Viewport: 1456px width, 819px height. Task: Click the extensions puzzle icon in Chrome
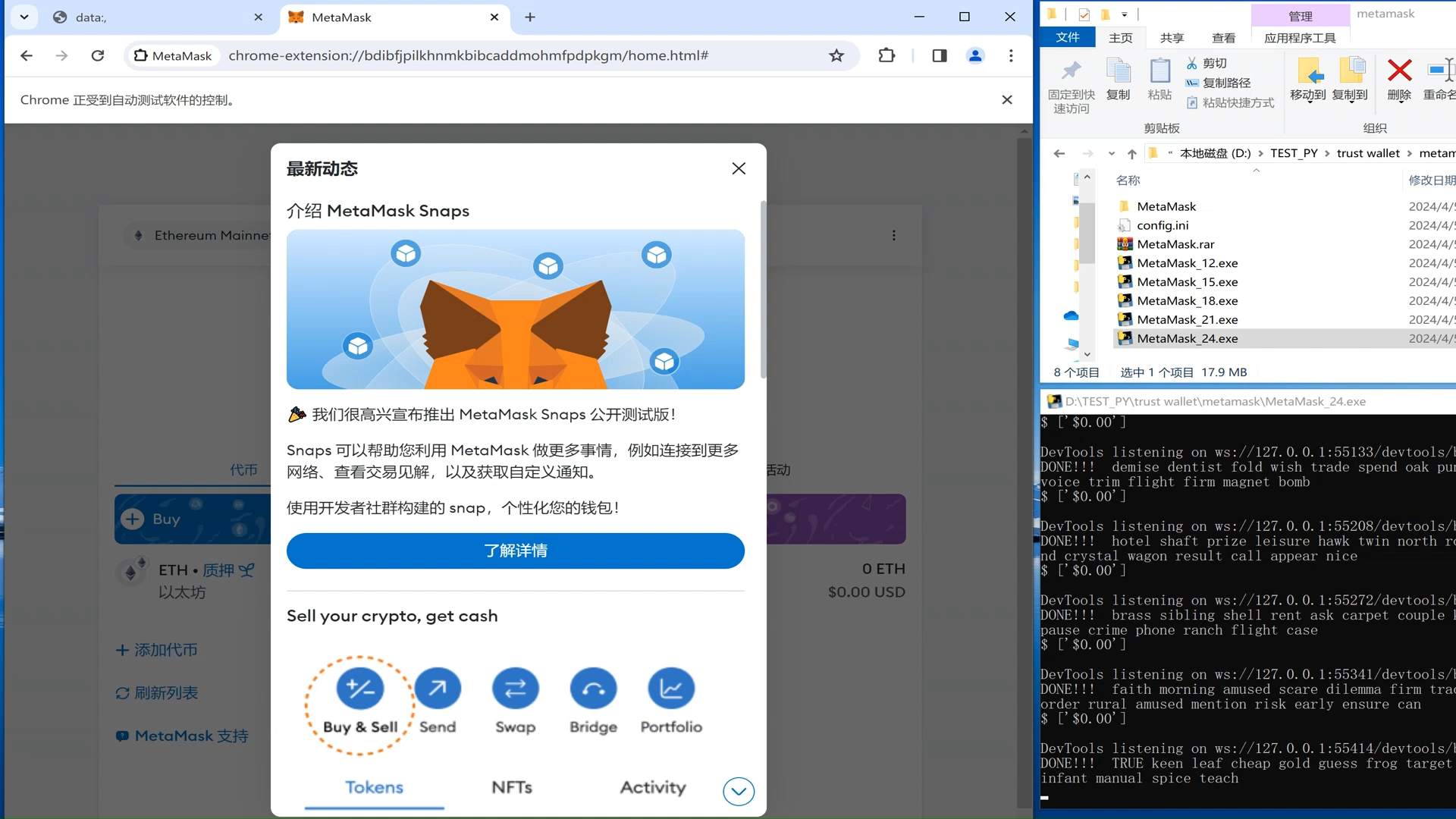(x=886, y=55)
